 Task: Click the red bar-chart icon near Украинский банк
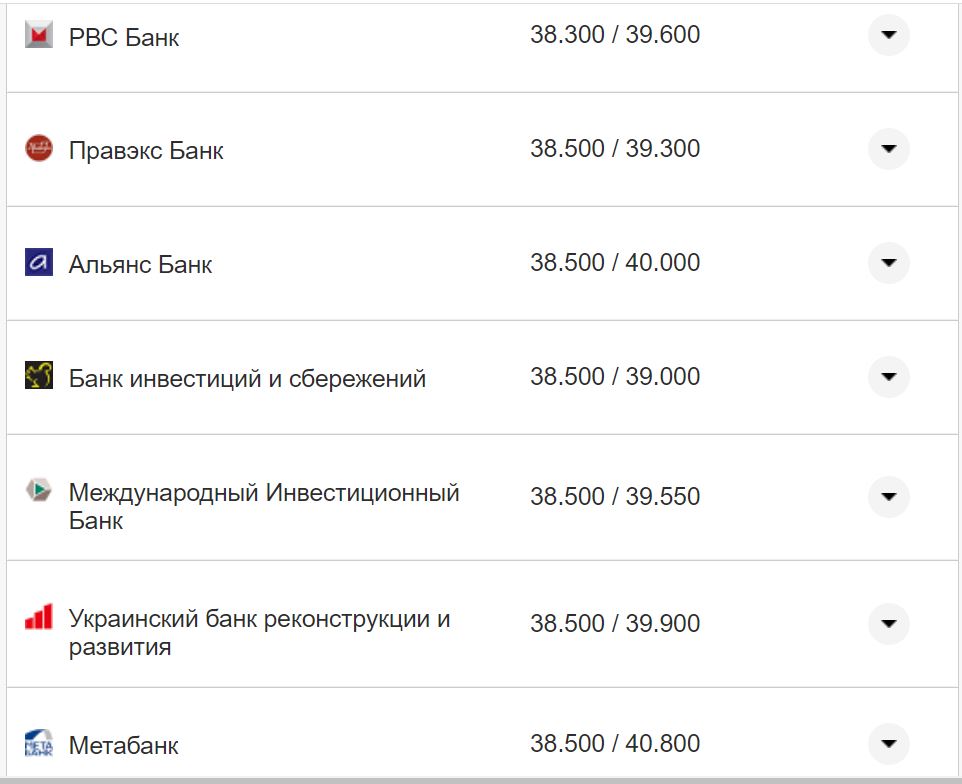point(40,619)
